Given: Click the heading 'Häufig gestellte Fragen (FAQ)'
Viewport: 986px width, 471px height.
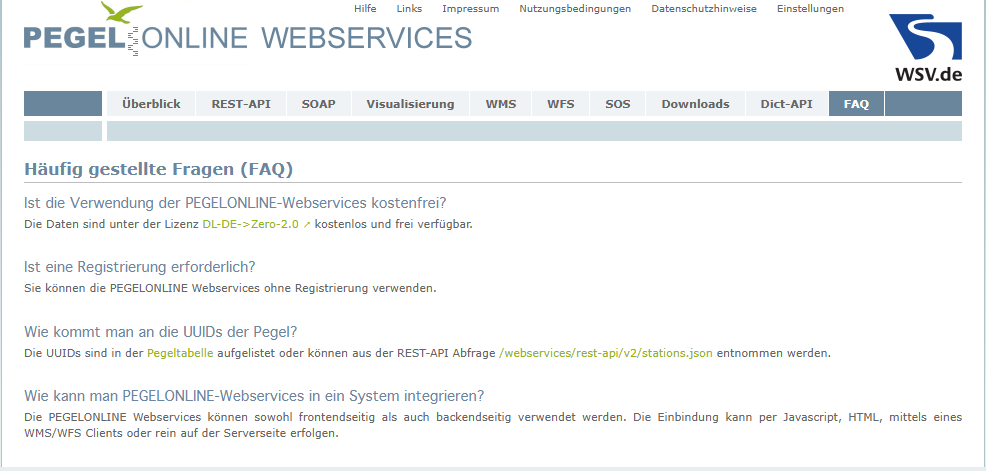Looking at the screenshot, I should click(158, 169).
